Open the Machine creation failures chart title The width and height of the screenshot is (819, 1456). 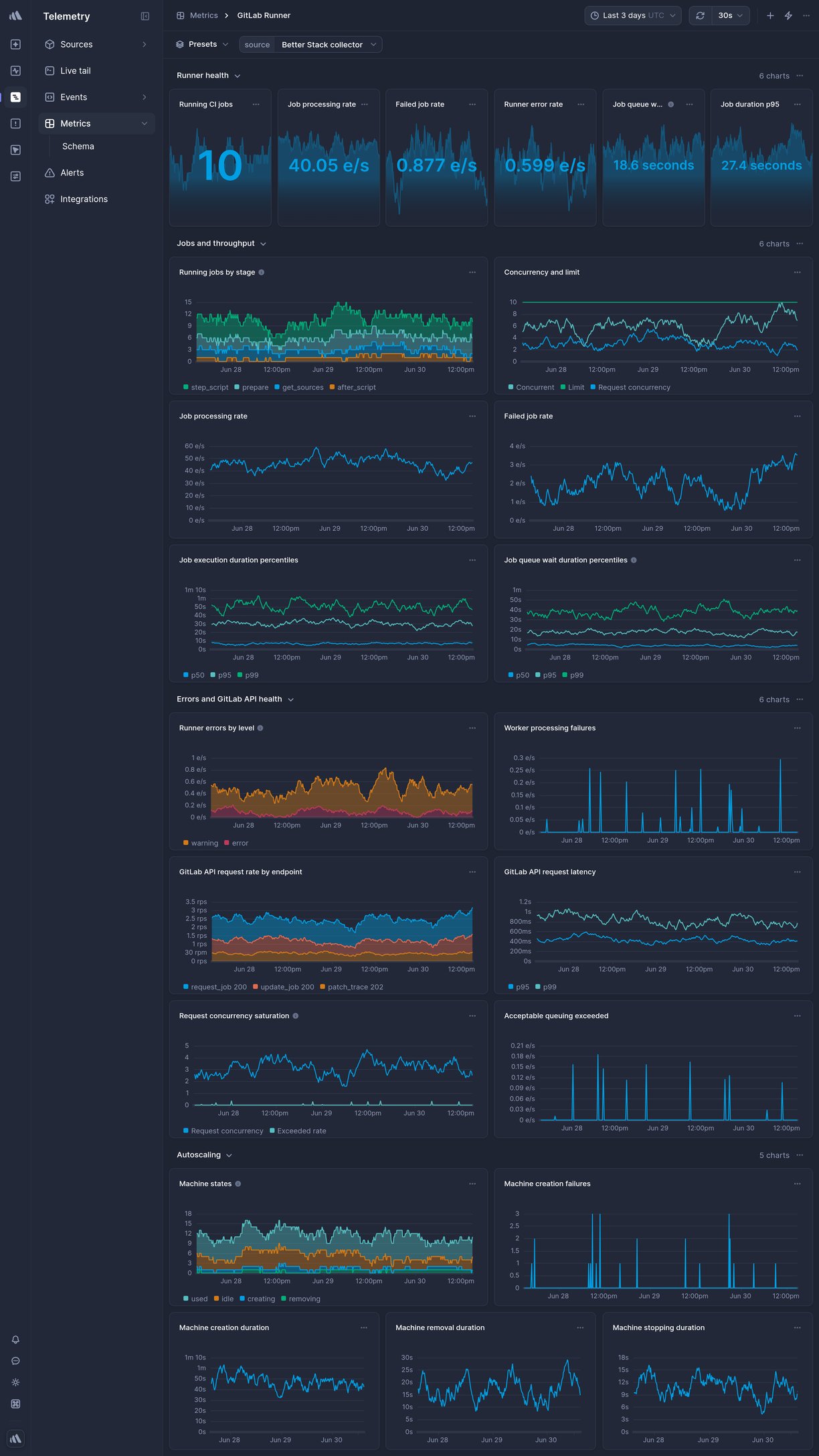pos(547,1184)
